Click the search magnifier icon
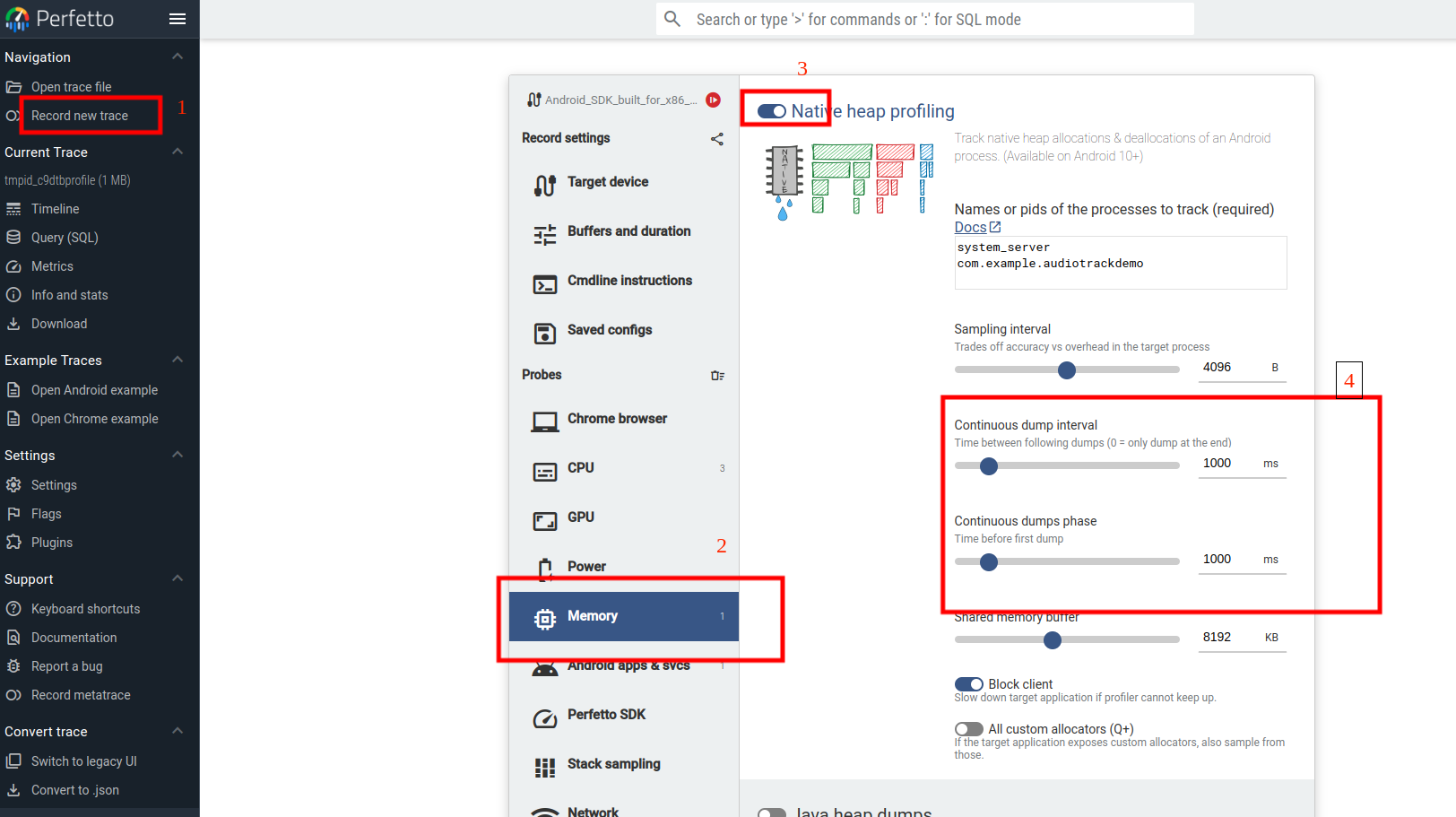Screen dimensions: 1456x817 tap(672, 19)
